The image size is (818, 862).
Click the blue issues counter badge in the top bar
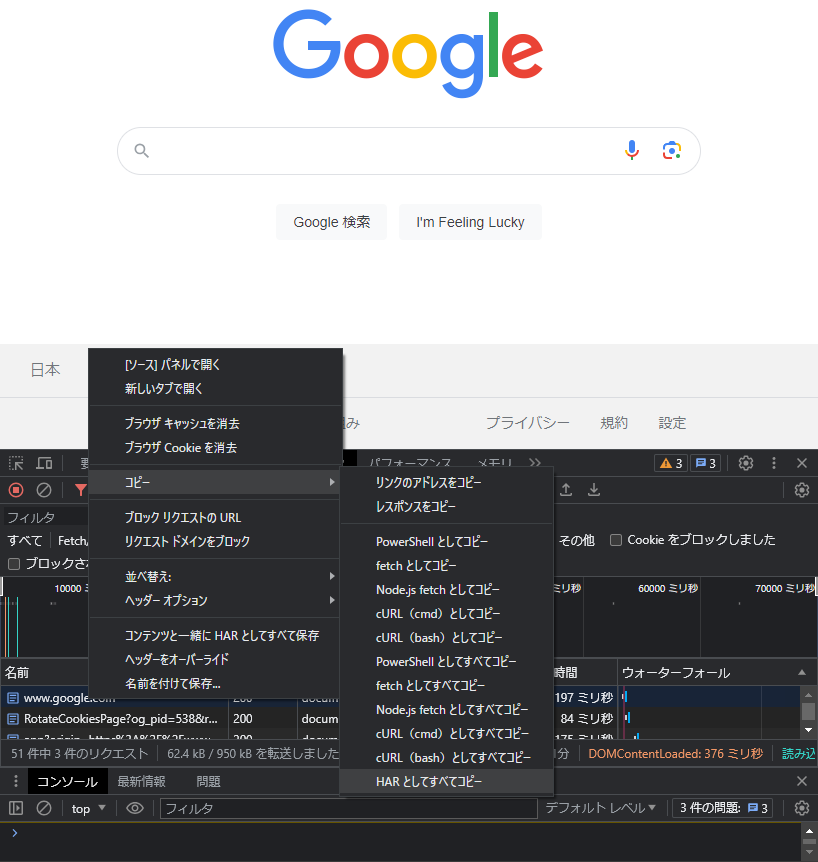(x=705, y=463)
